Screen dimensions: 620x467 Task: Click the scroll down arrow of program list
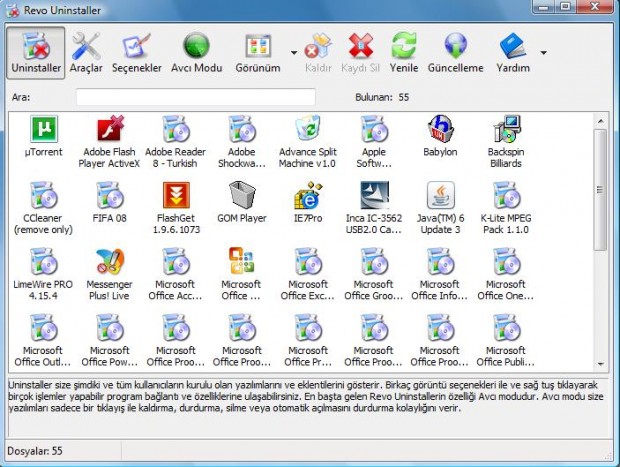click(x=601, y=363)
